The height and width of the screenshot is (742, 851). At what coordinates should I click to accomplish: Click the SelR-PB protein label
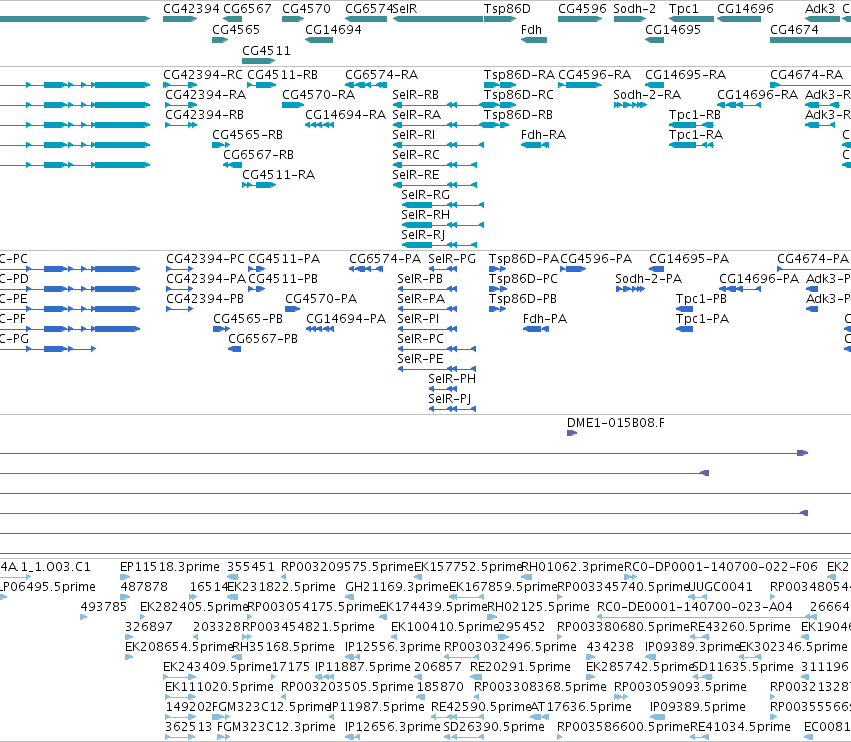coord(420,279)
